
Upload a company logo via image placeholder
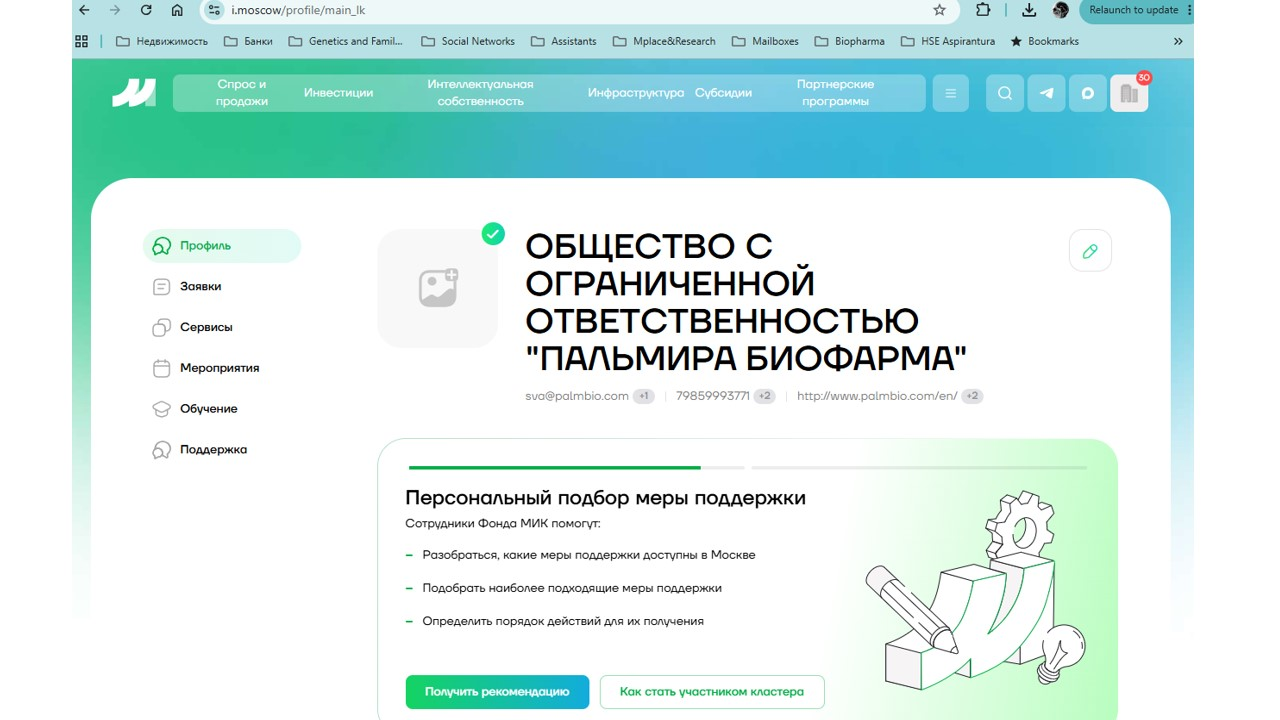438,288
